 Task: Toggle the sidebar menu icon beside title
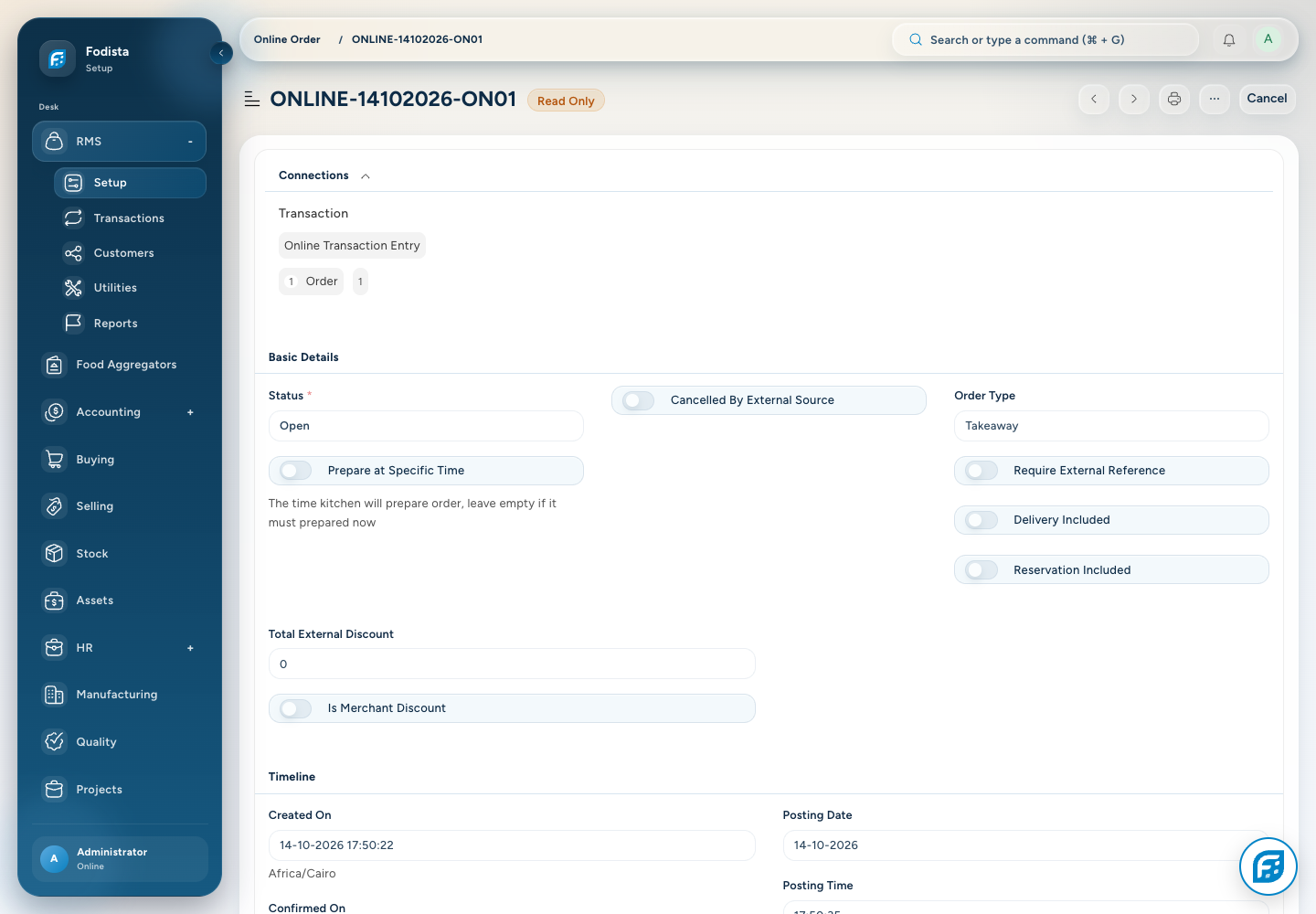[x=252, y=99]
